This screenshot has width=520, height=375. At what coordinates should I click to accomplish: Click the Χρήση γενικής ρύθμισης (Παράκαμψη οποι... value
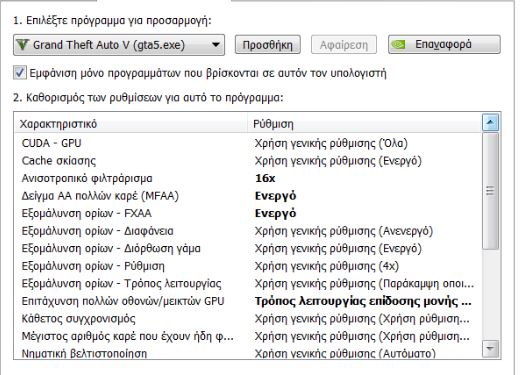[364, 284]
